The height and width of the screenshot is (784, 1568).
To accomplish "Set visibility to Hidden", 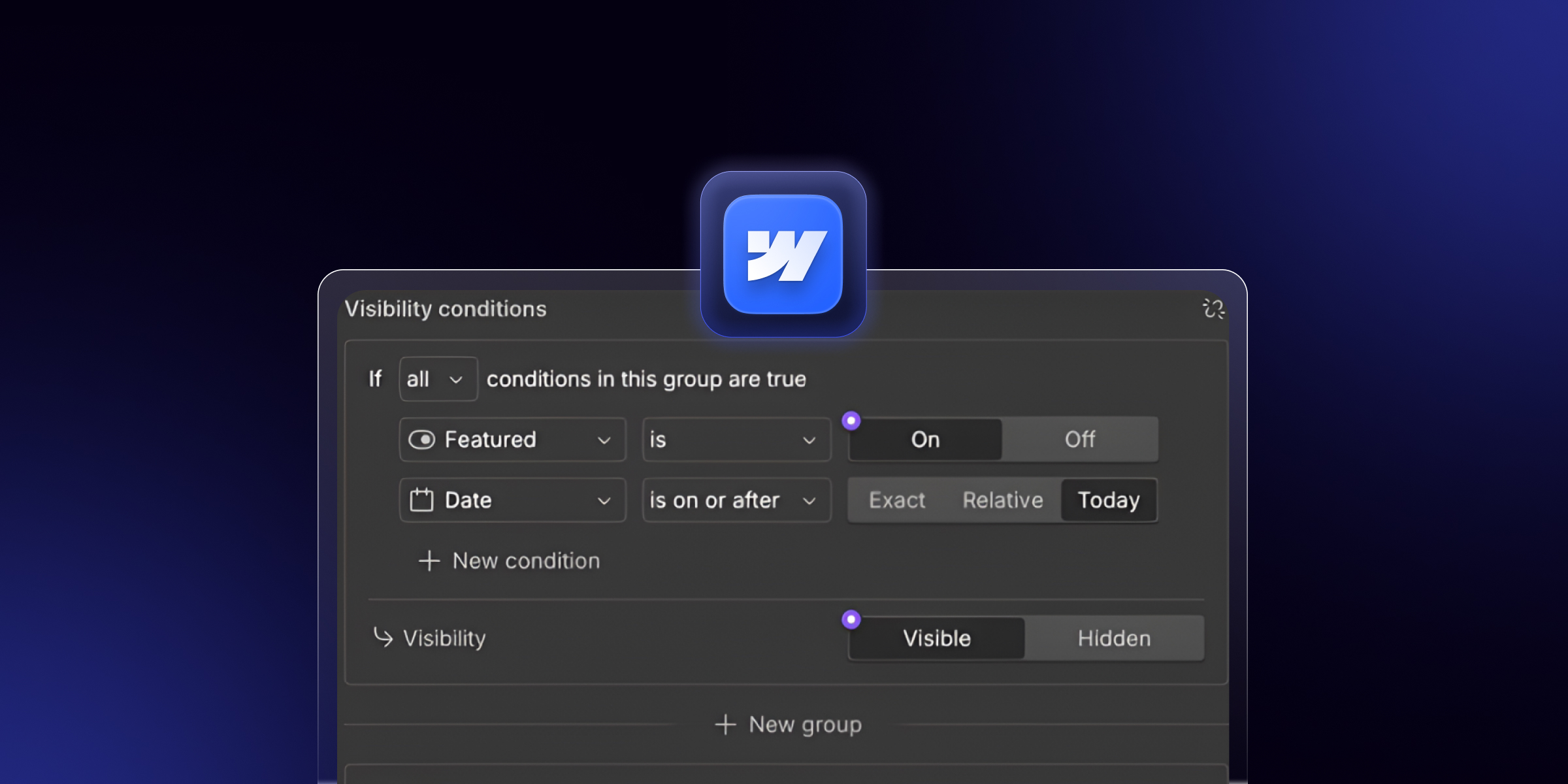I will [x=1115, y=638].
